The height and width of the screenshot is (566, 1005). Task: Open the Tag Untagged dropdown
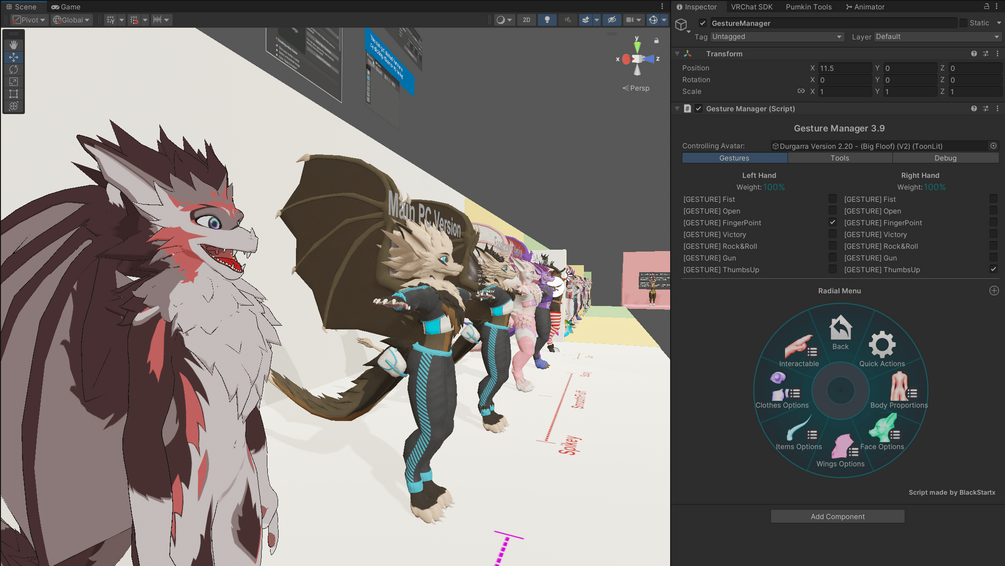[777, 37]
